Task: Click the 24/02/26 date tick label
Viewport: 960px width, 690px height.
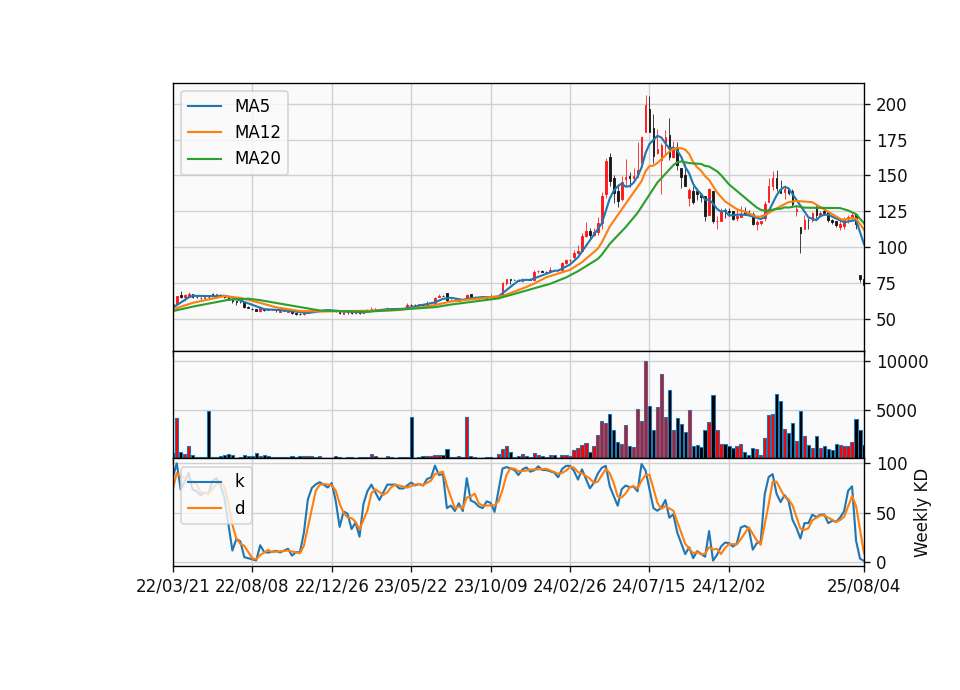Action: [x=569, y=587]
